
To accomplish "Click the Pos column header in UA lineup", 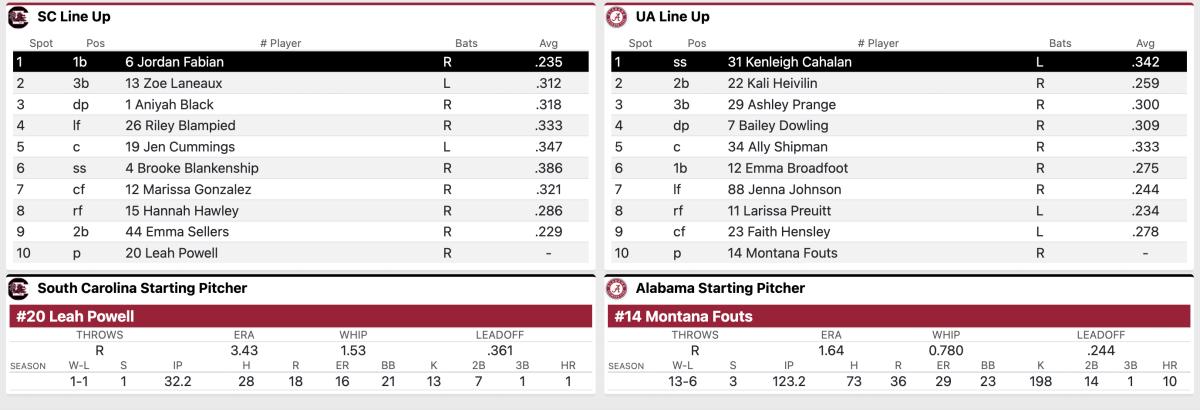I will [x=697, y=43].
